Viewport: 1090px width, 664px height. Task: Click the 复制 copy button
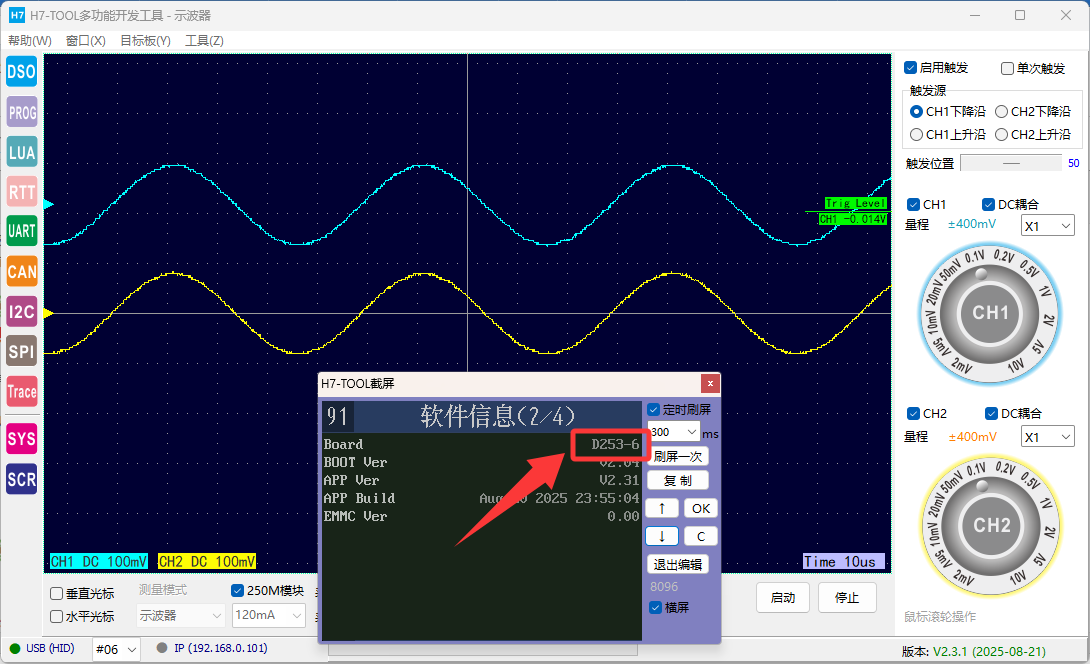coord(678,480)
